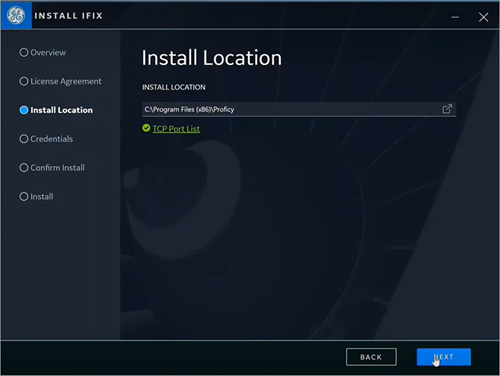Screen dimensions: 500x376
Task: Go to Confirm Install step label
Action: click(57, 168)
